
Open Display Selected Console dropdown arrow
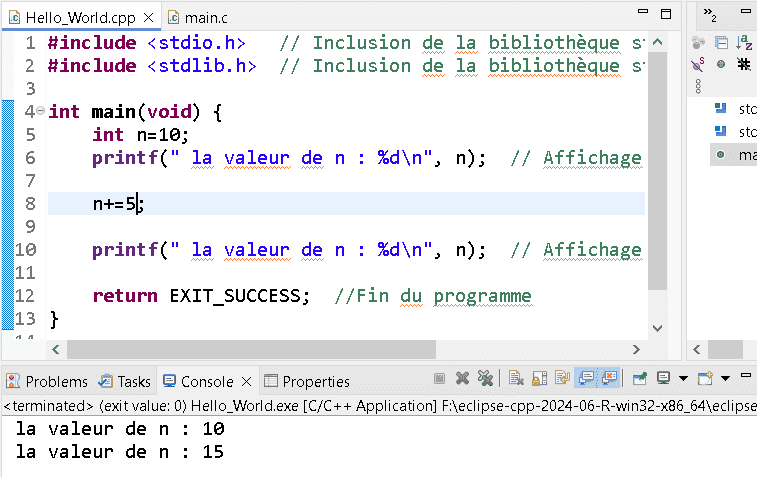(x=683, y=379)
